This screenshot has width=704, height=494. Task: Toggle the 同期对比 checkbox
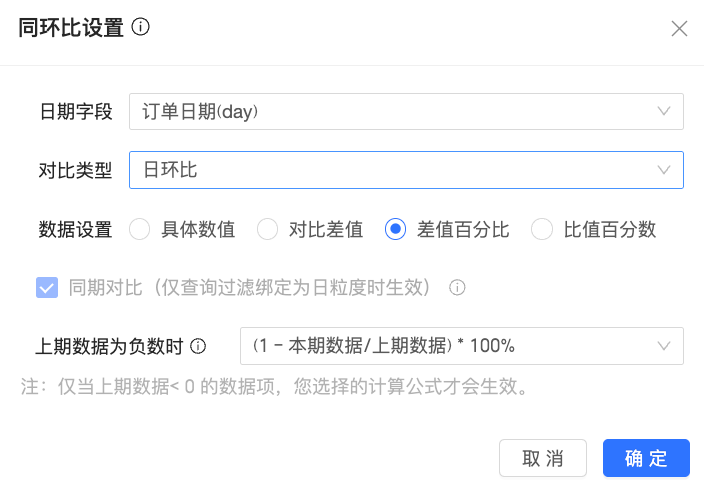click(46, 288)
